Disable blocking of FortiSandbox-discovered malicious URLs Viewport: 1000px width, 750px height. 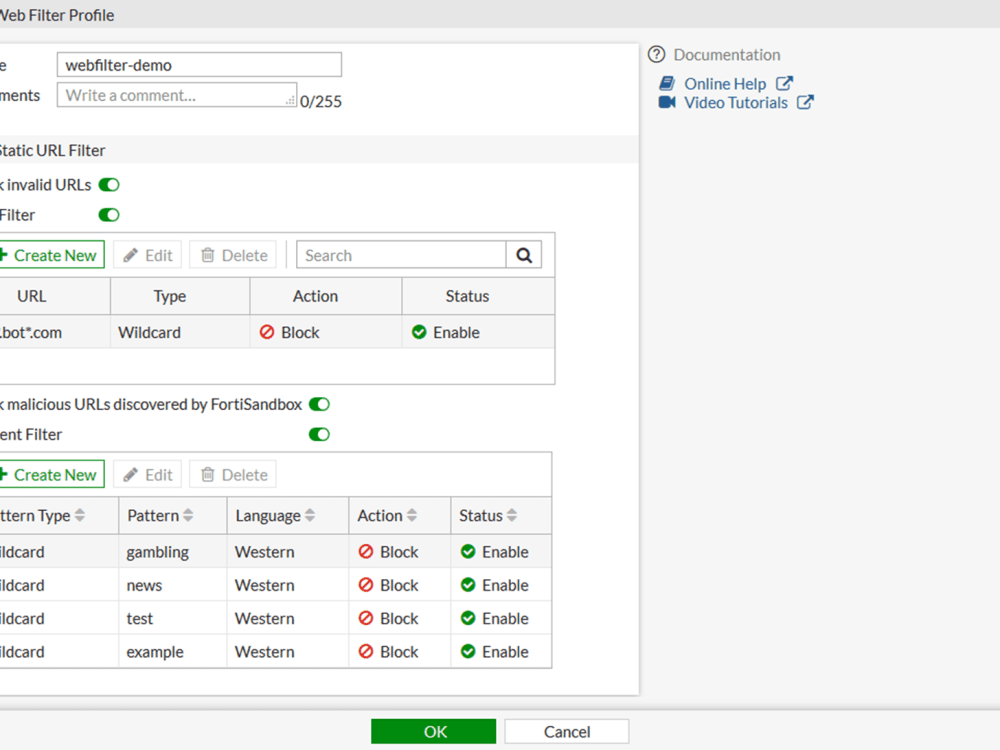coord(318,404)
